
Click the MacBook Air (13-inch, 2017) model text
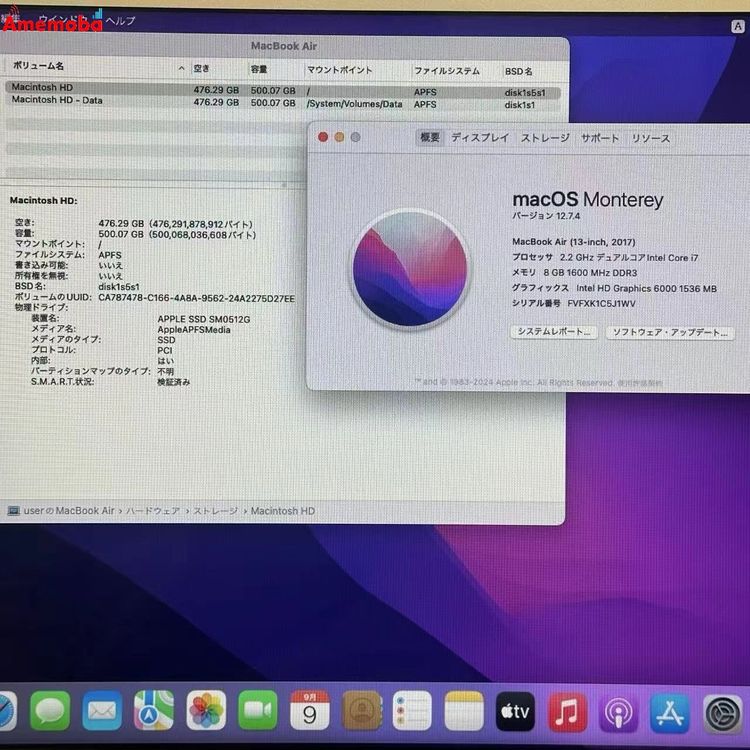pyautogui.click(x=574, y=242)
